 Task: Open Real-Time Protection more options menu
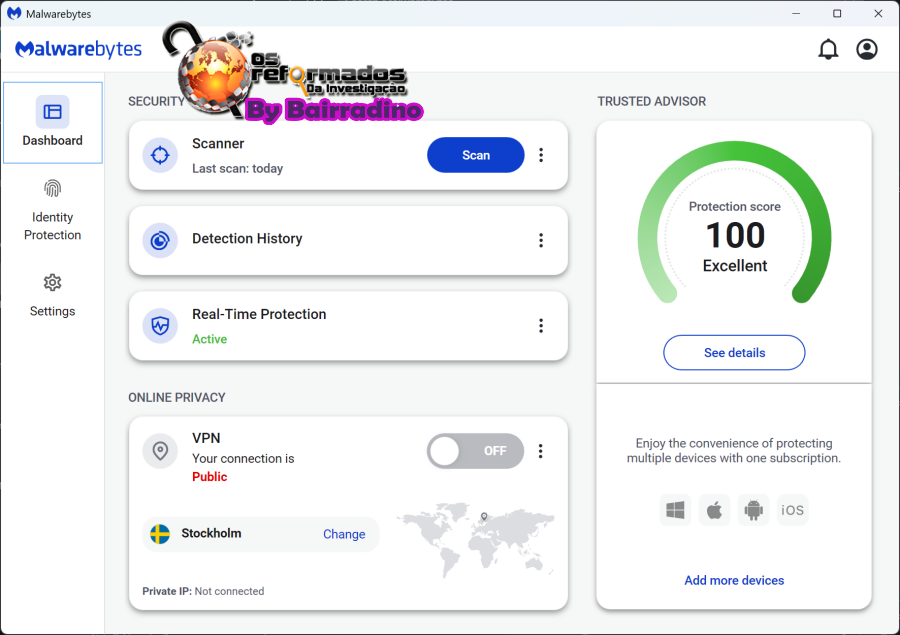click(541, 326)
